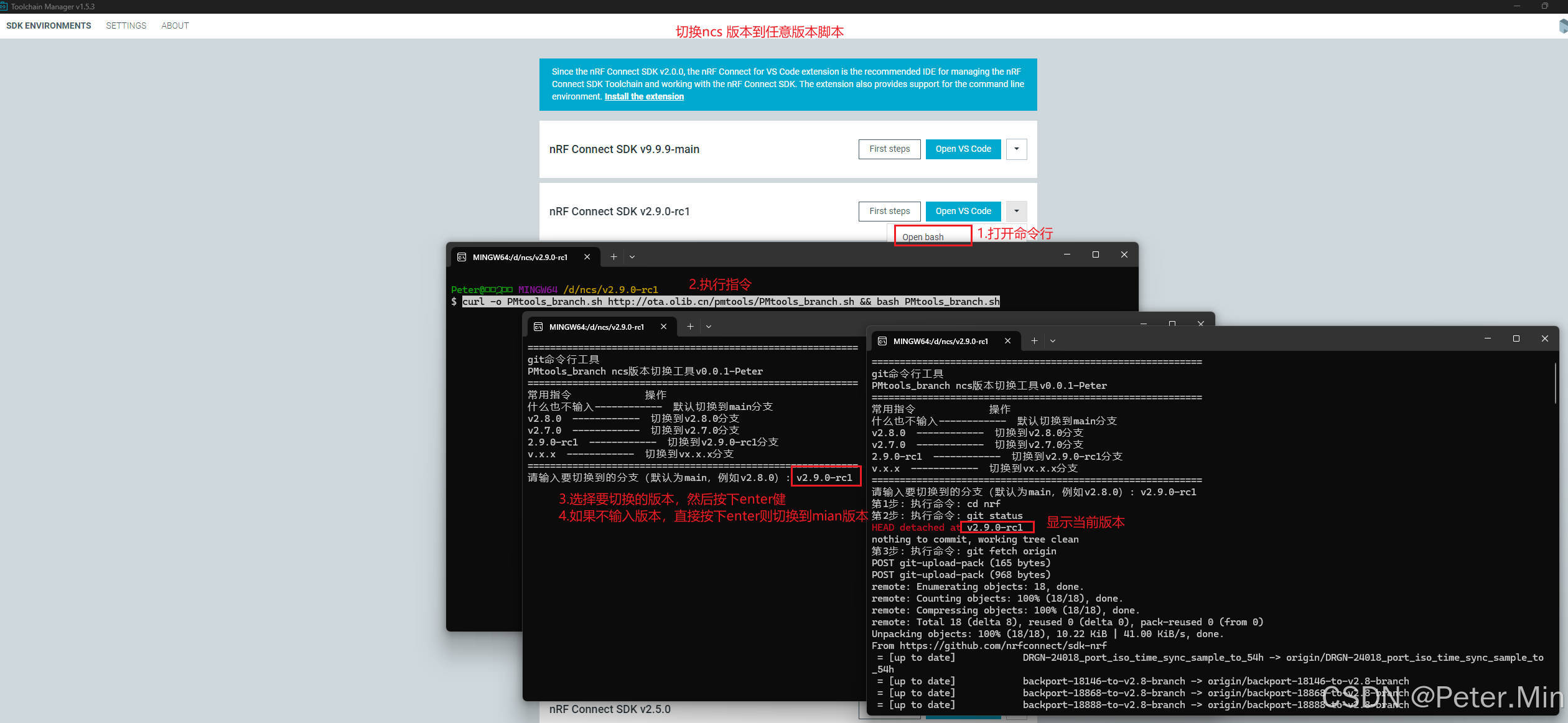This screenshot has height=723, width=1568.
Task: Close the second terminal's MINGW64 tab with its X
Action: coord(663,326)
